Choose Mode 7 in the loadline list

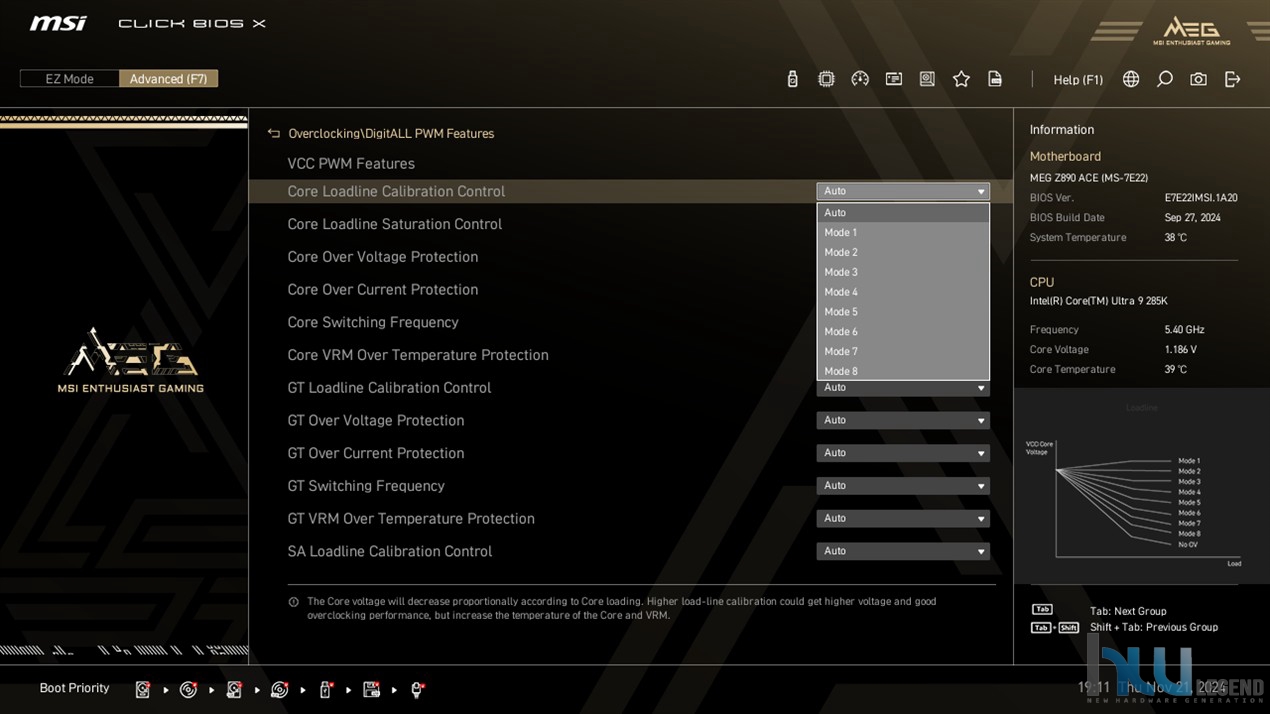(x=903, y=351)
